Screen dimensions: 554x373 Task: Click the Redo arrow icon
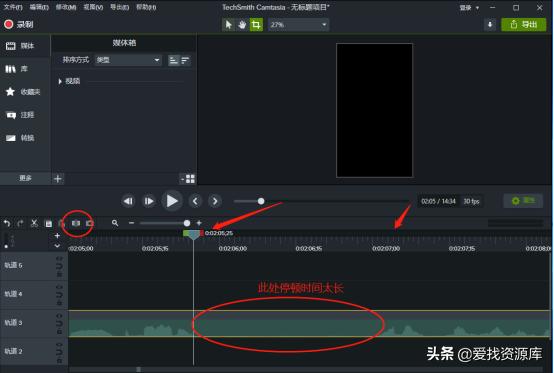point(20,223)
